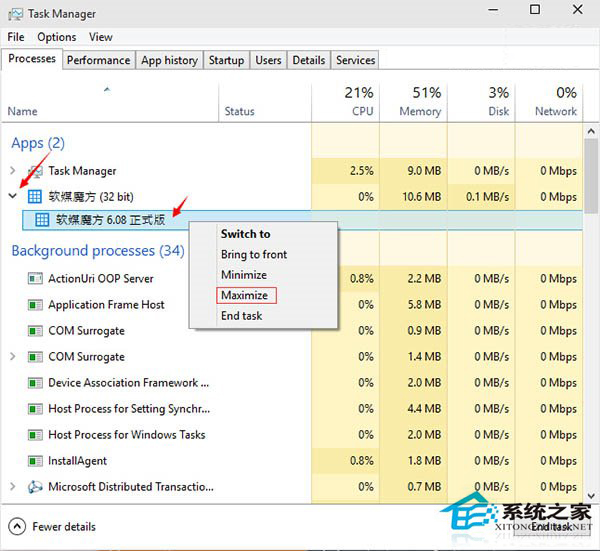The height and width of the screenshot is (551, 600).
Task: Click the Fewer details up-arrow icon
Action: coord(17,527)
